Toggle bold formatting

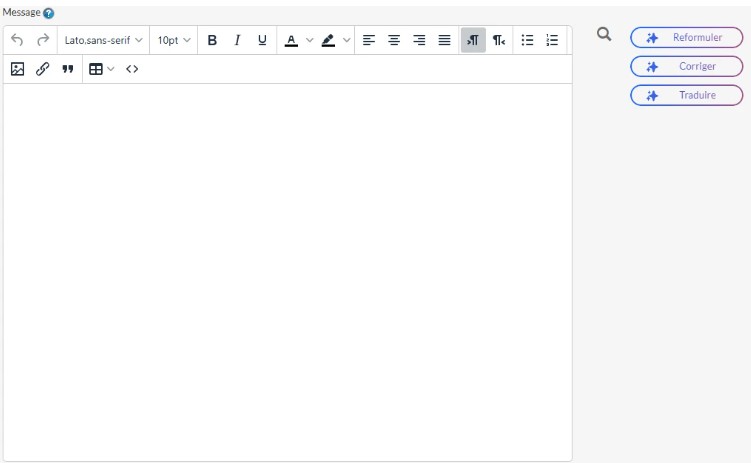click(212, 40)
